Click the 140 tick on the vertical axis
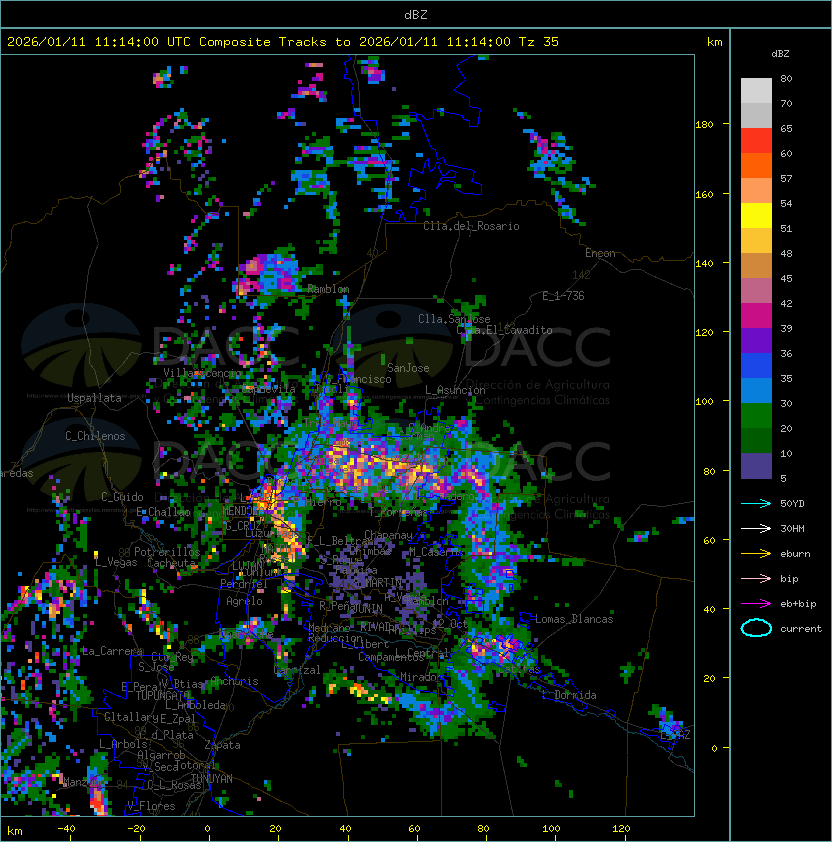 coord(704,263)
